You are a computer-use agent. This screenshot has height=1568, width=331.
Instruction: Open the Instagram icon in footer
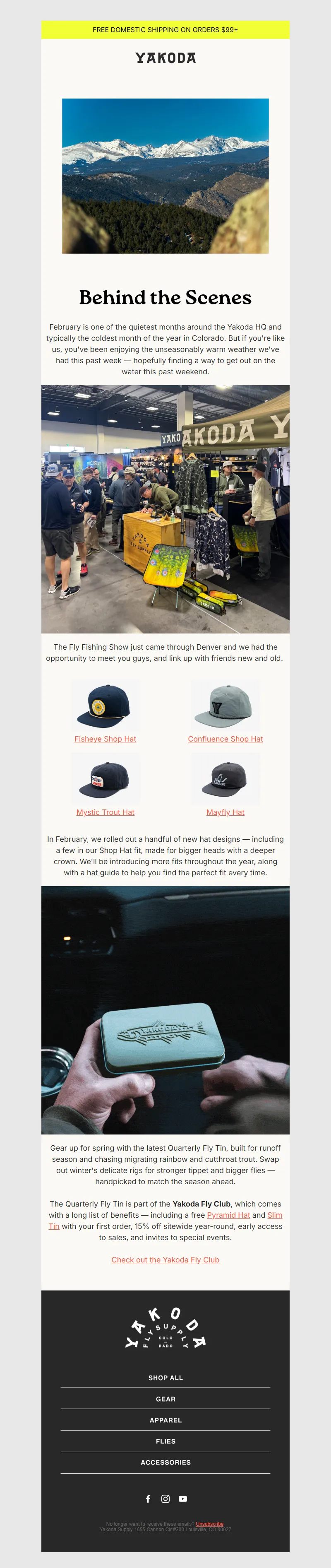(165, 1498)
